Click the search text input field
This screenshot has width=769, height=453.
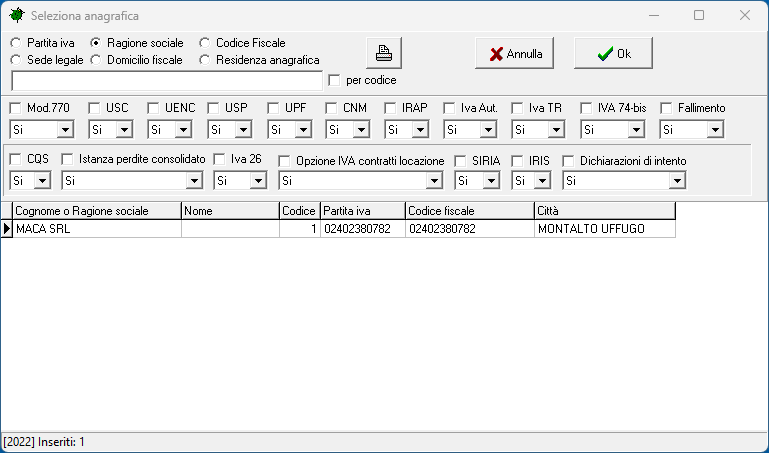[x=166, y=80]
